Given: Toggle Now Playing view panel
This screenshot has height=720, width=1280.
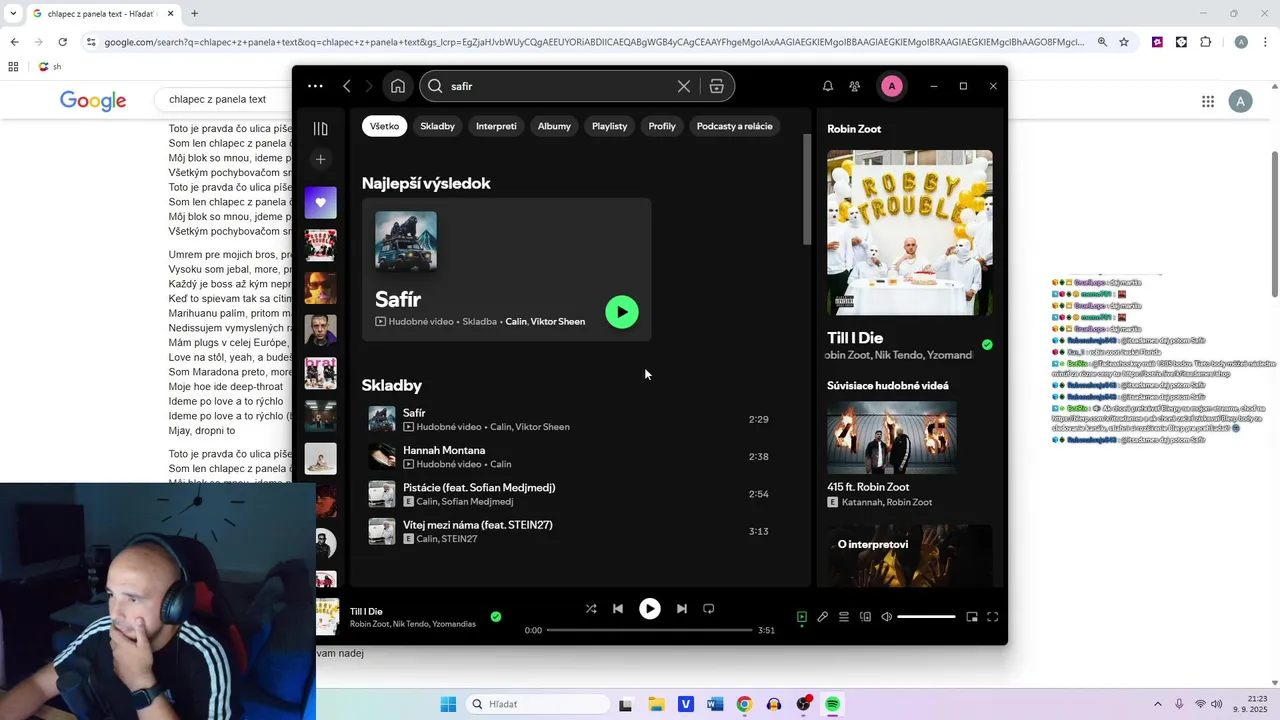Looking at the screenshot, I should 801,617.
